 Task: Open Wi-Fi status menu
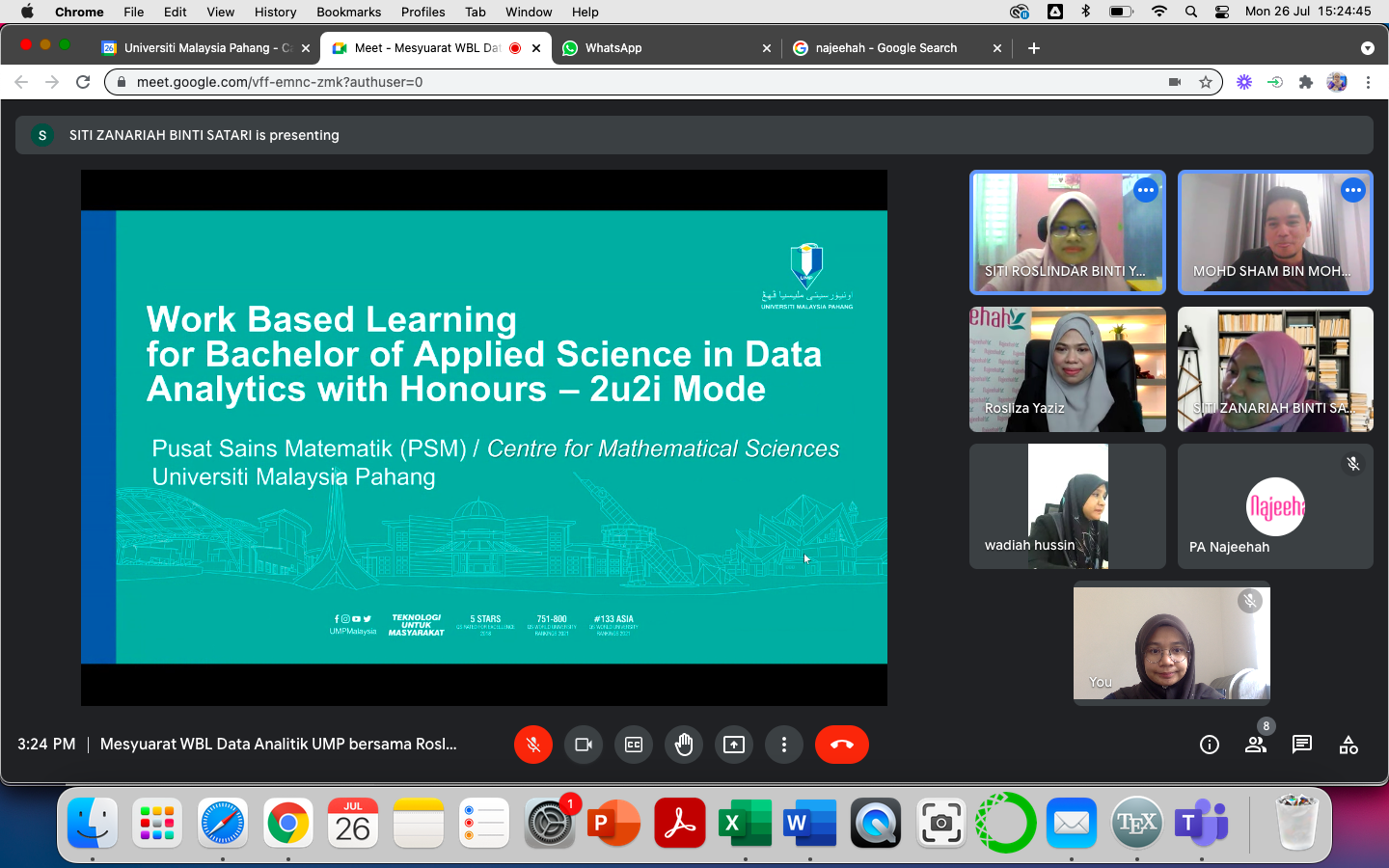click(x=1159, y=12)
